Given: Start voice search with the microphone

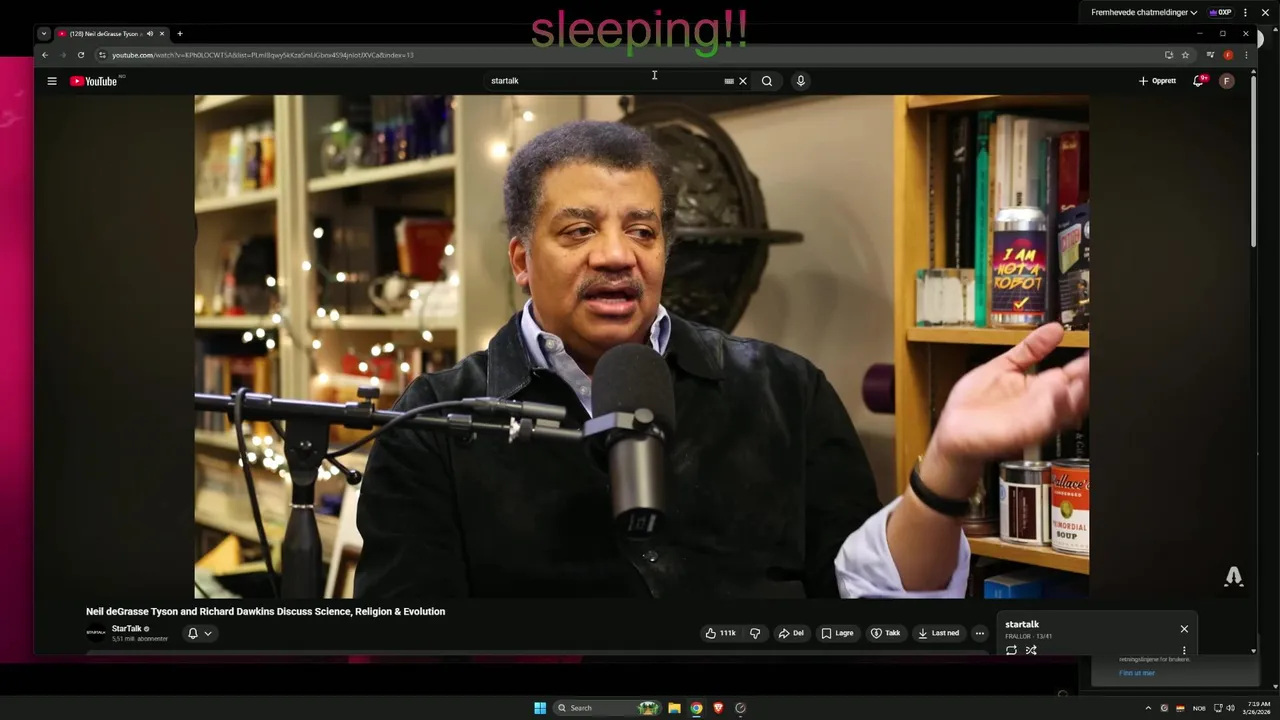Looking at the screenshot, I should click(800, 81).
